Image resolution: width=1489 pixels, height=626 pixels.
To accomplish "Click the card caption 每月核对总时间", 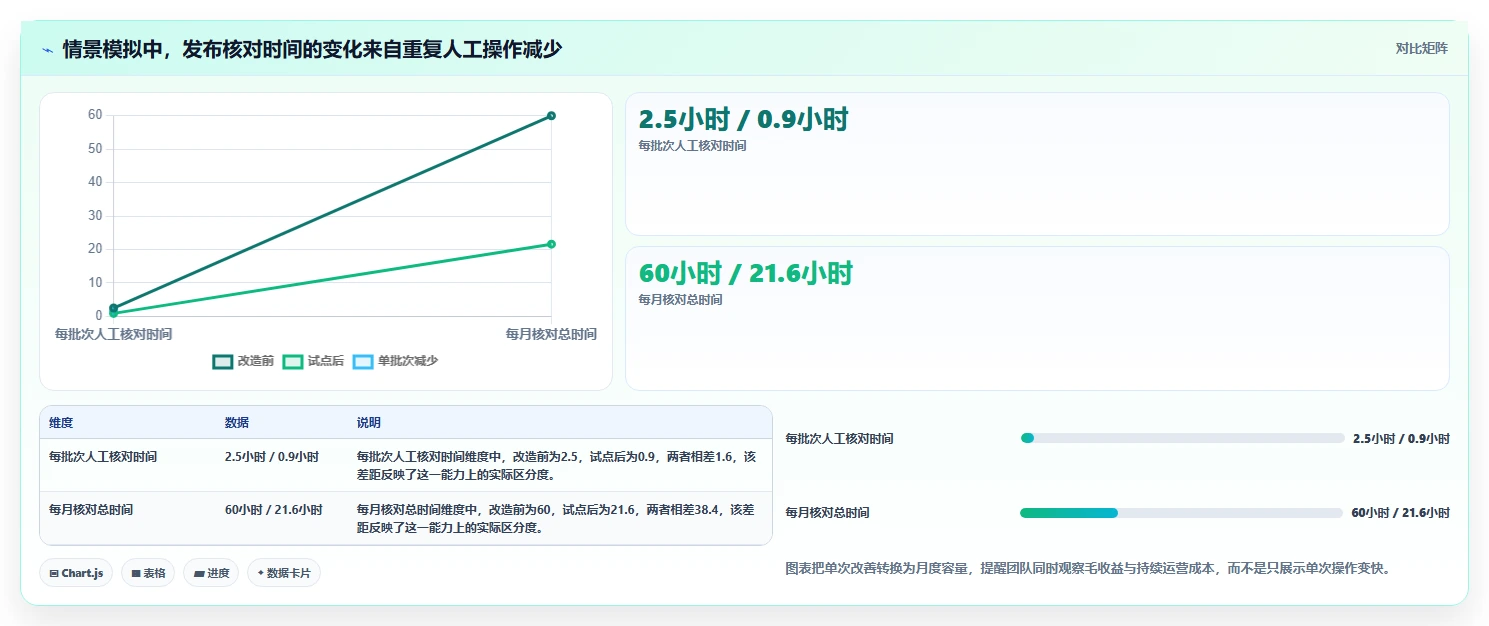I will pos(680,300).
